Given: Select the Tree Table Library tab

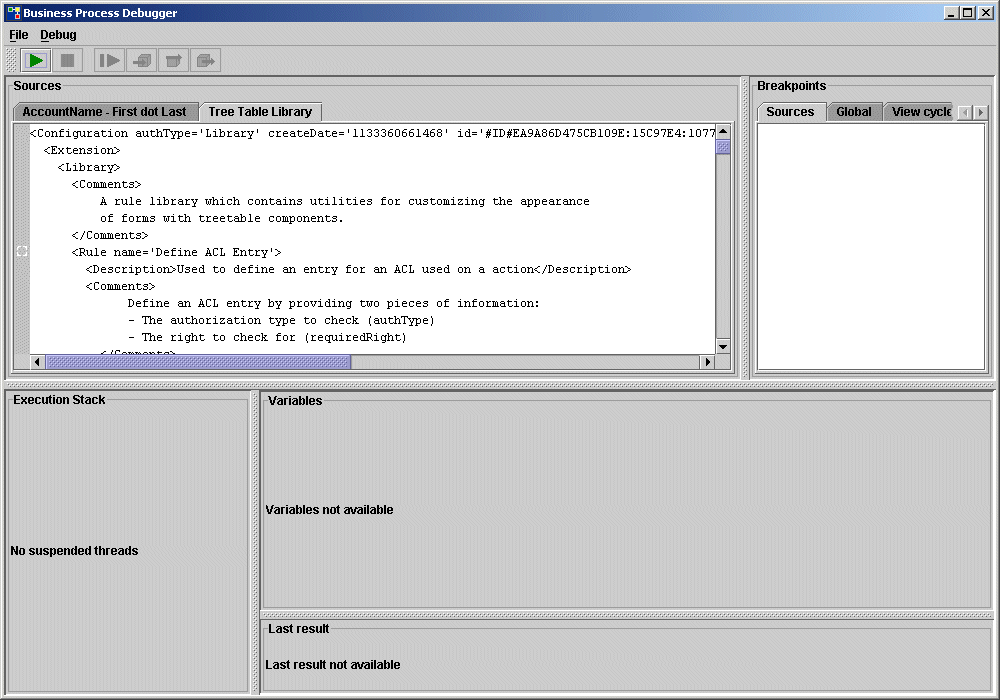Looking at the screenshot, I should tap(260, 112).
